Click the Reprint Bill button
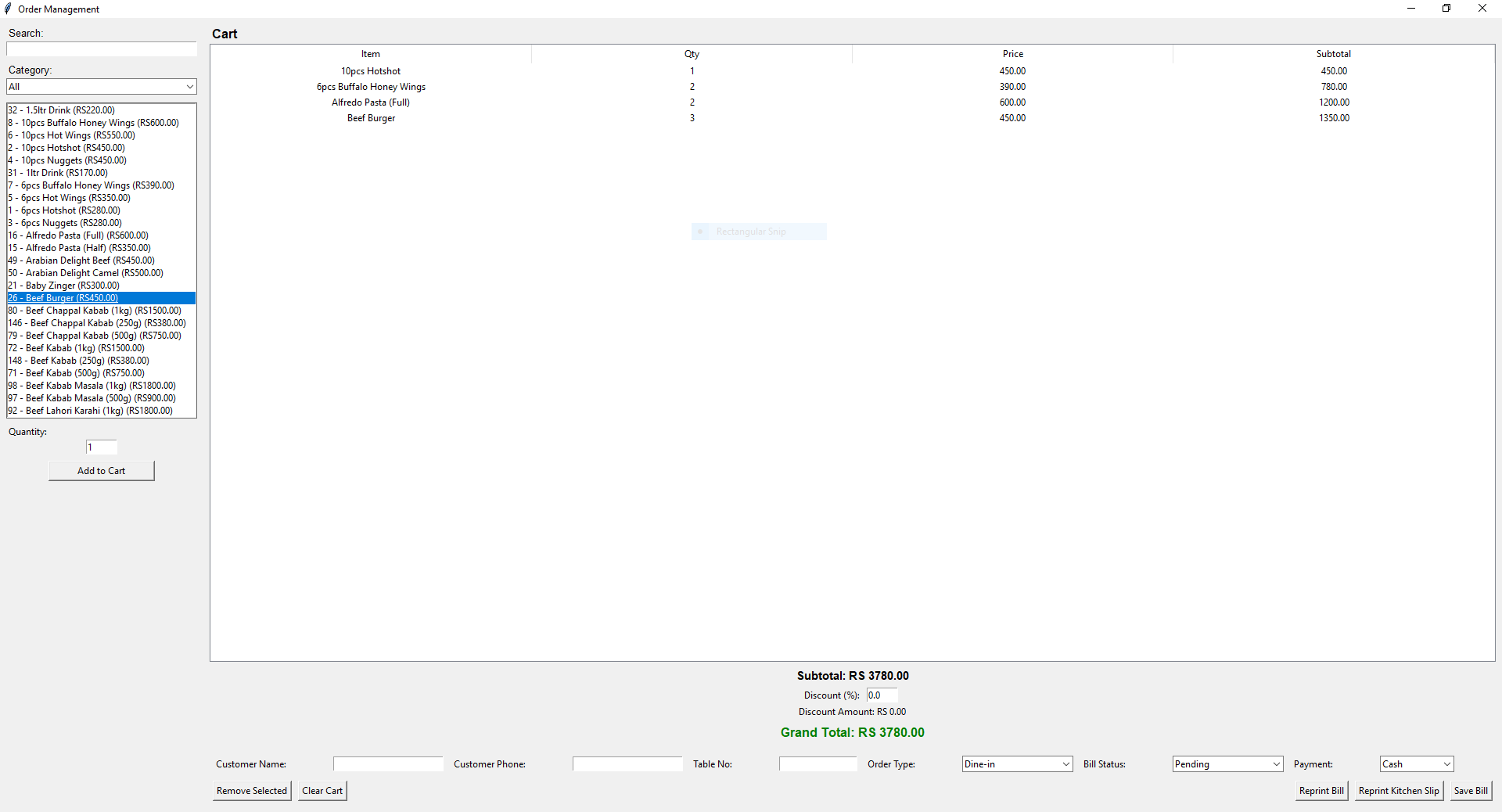The image size is (1502, 812). pos(1321,791)
